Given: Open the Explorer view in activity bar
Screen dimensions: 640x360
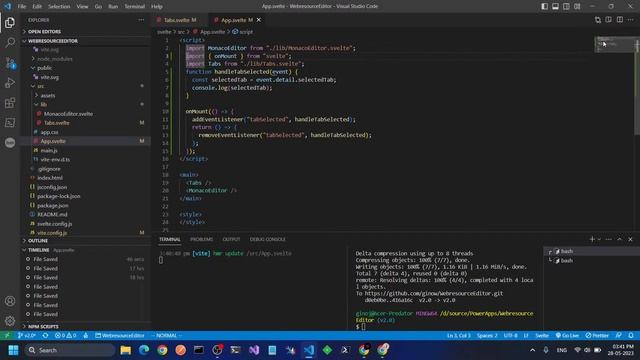Looking at the screenshot, I should [x=10, y=22].
